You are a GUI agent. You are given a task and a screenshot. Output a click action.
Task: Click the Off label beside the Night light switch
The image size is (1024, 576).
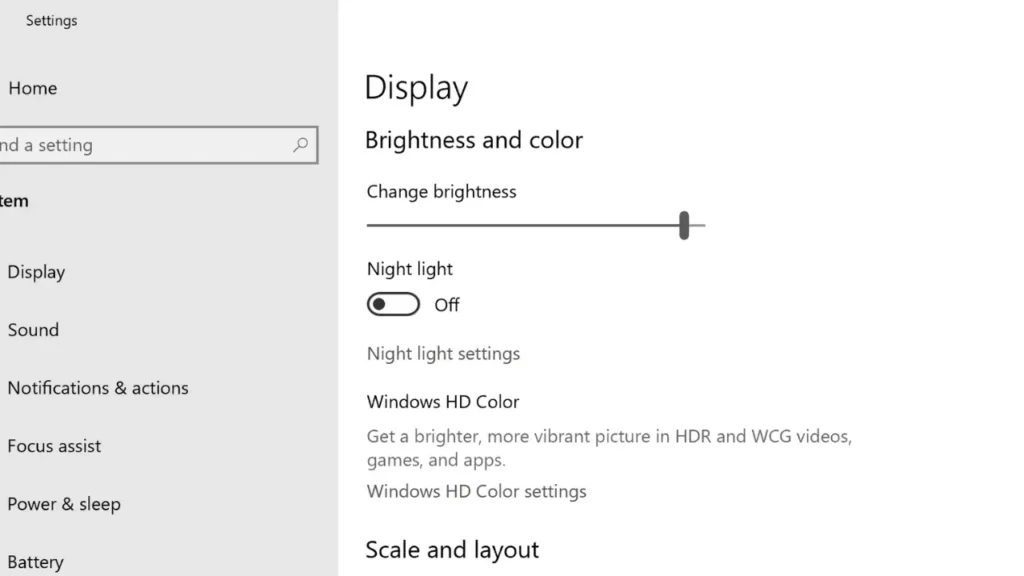click(447, 305)
